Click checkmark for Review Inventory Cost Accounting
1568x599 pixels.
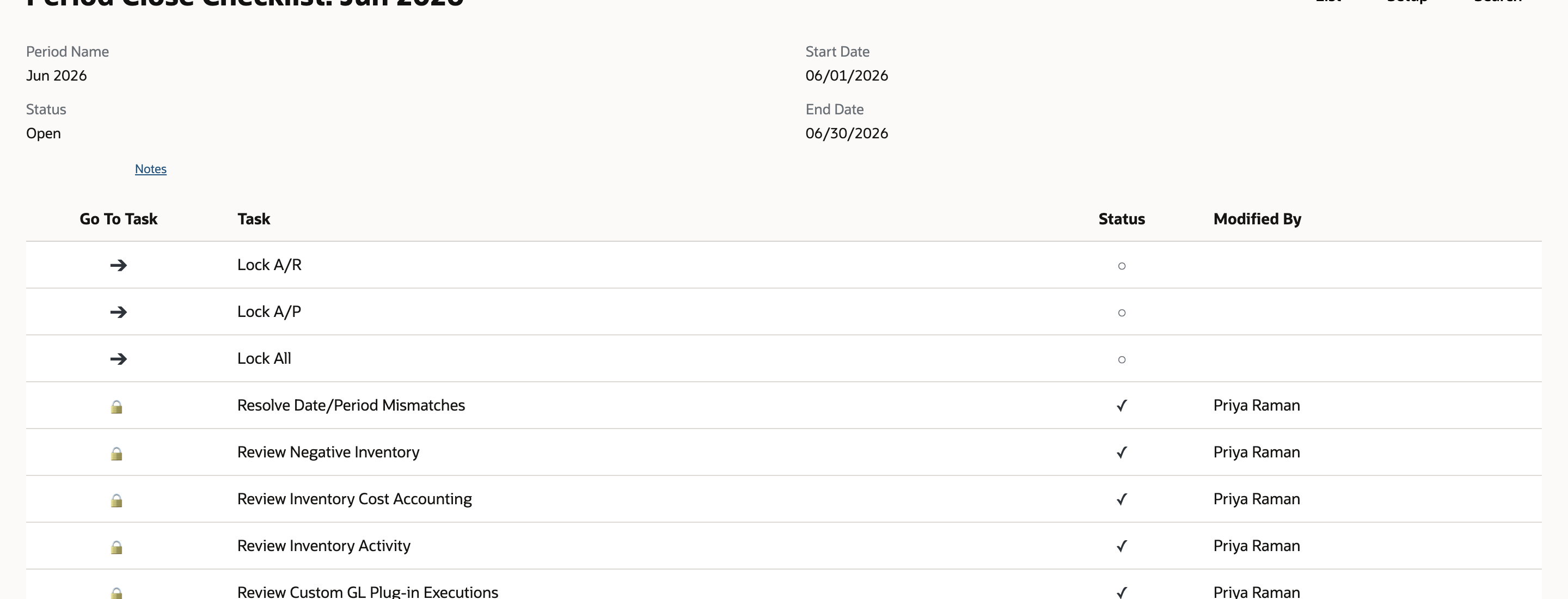(x=1122, y=499)
